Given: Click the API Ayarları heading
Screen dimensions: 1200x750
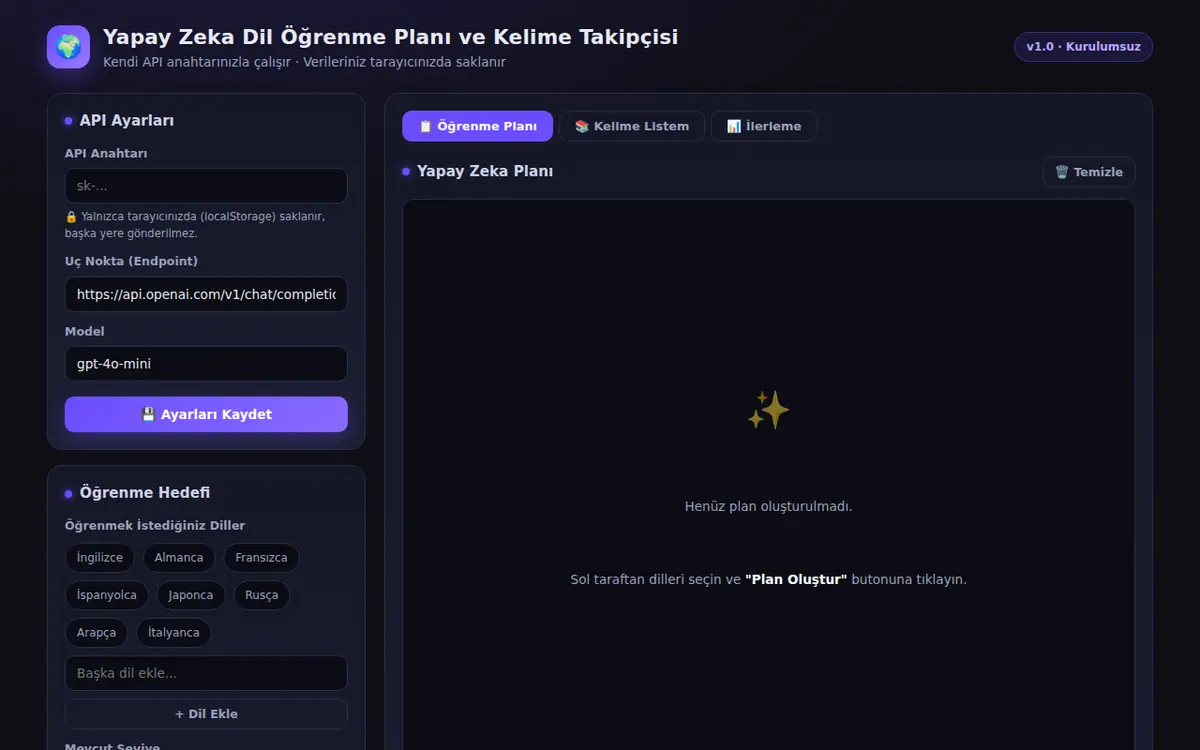Looking at the screenshot, I should [127, 120].
